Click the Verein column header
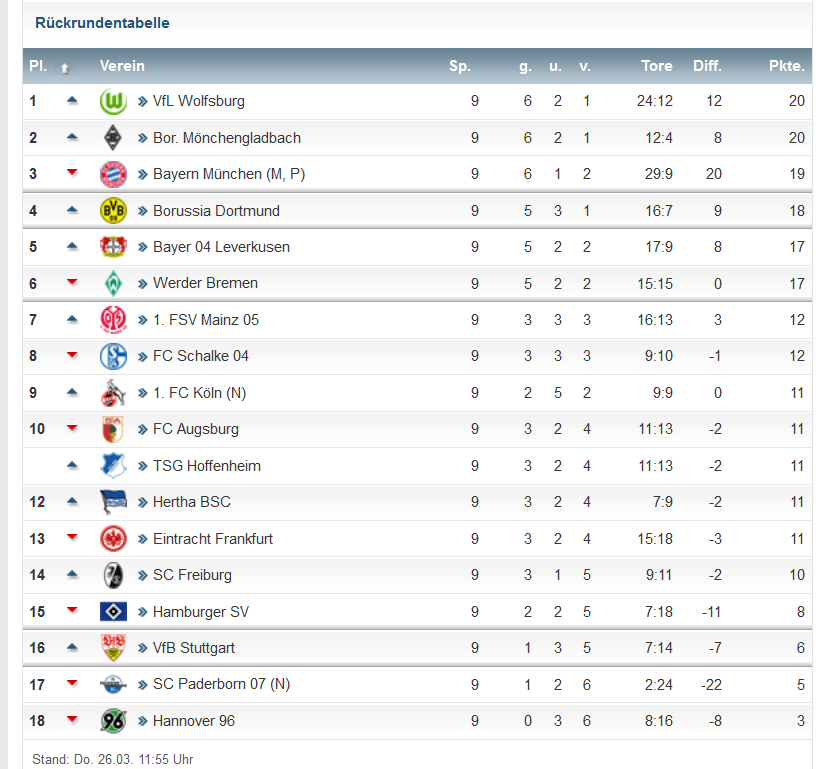The width and height of the screenshot is (816, 769). [x=122, y=66]
